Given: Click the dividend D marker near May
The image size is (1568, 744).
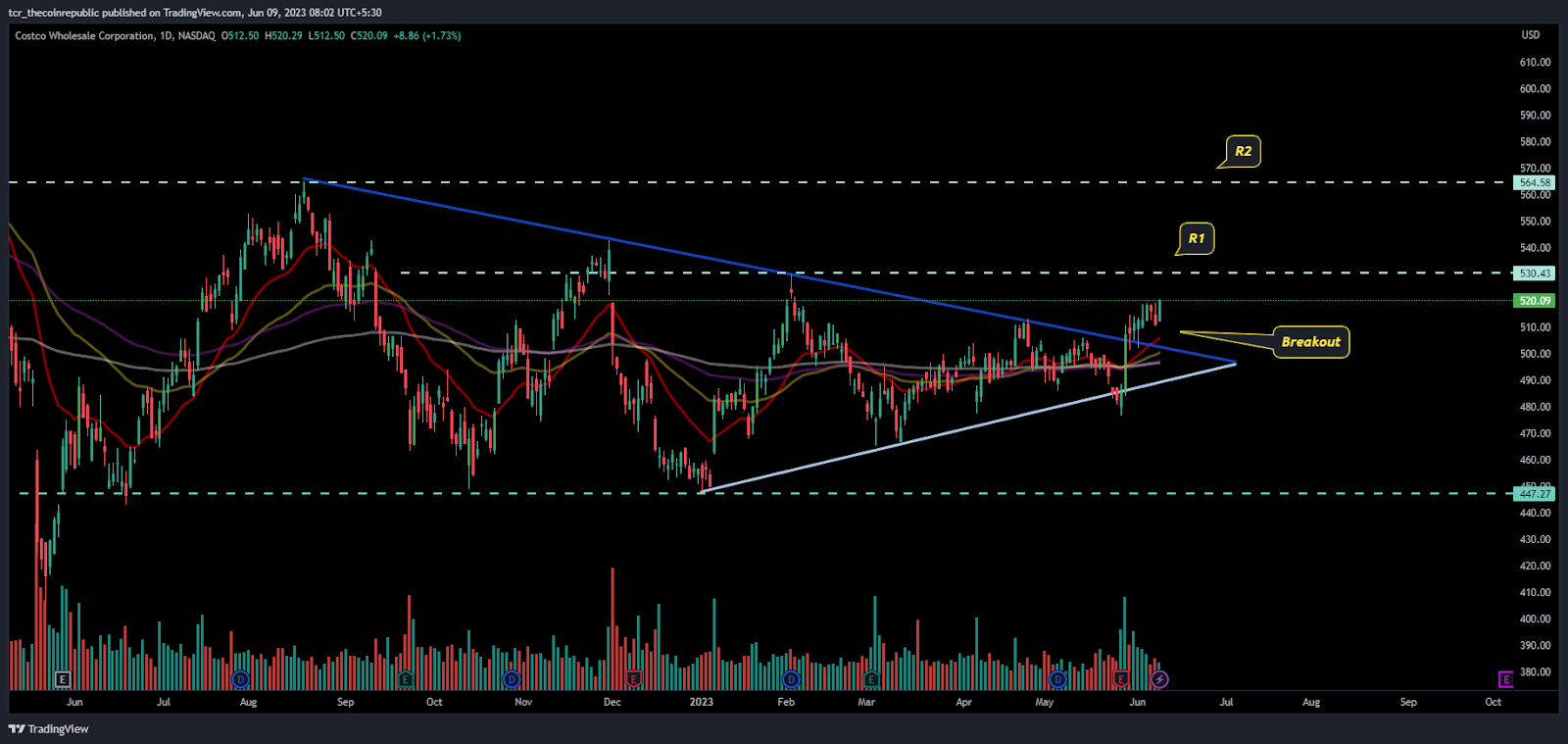Looking at the screenshot, I should [1057, 679].
